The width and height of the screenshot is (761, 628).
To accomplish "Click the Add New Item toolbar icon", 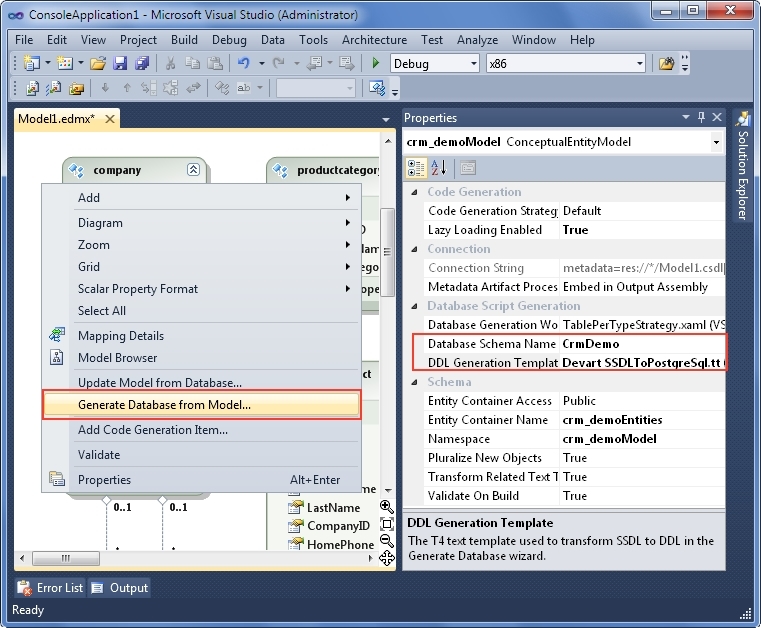I will [x=65, y=63].
